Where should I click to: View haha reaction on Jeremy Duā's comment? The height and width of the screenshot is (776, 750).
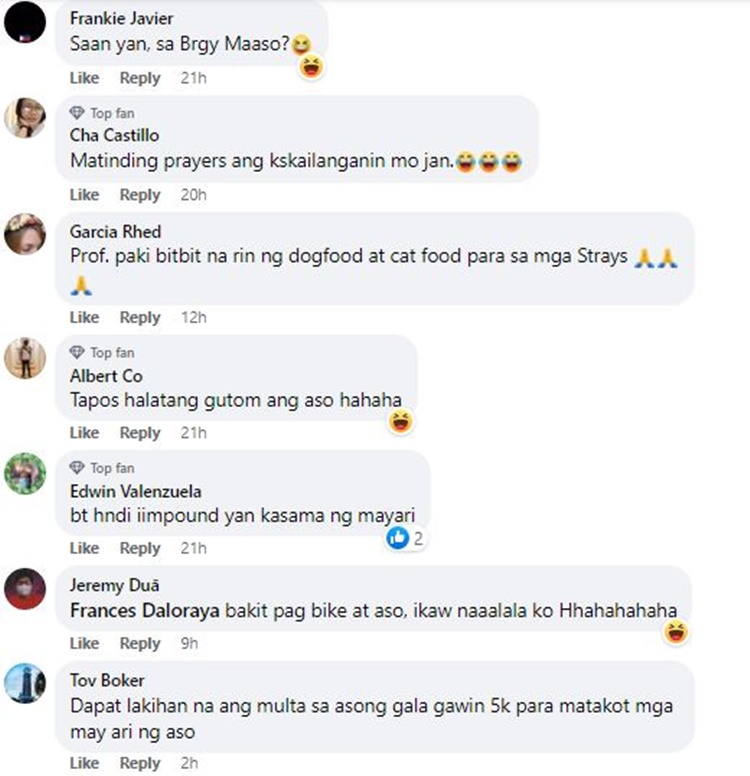click(676, 632)
